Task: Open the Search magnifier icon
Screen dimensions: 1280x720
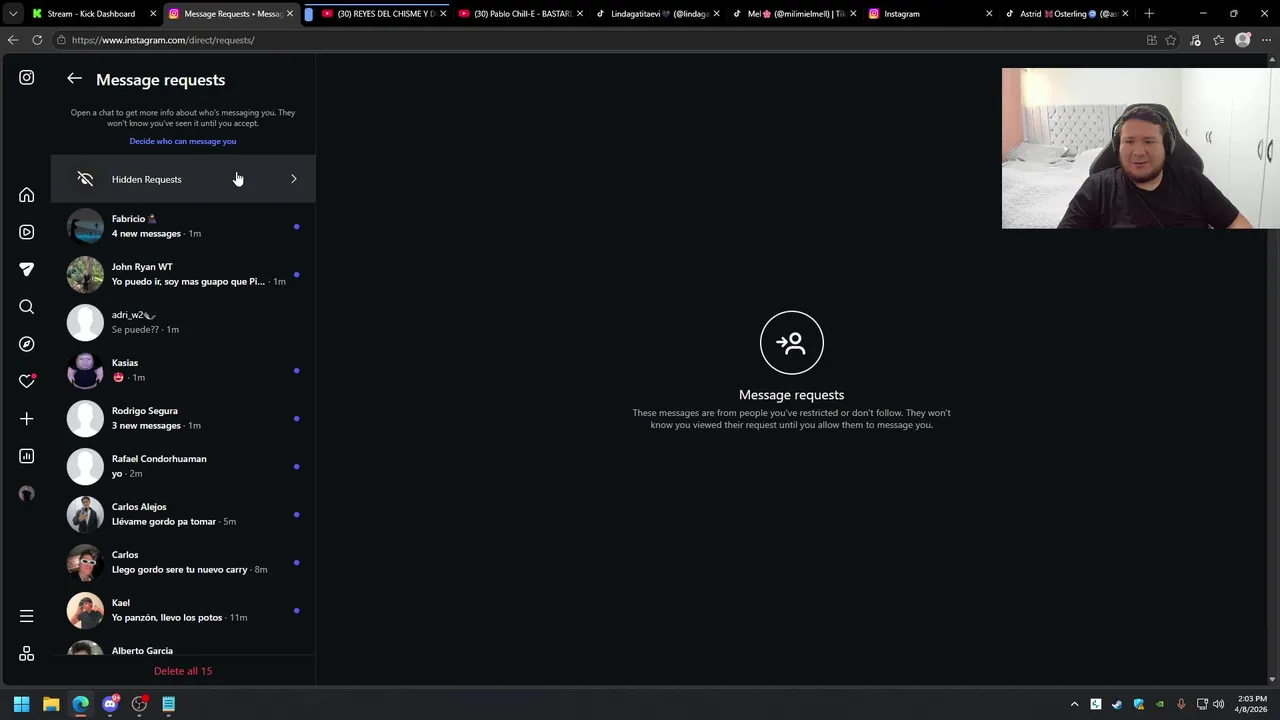Action: coord(27,307)
